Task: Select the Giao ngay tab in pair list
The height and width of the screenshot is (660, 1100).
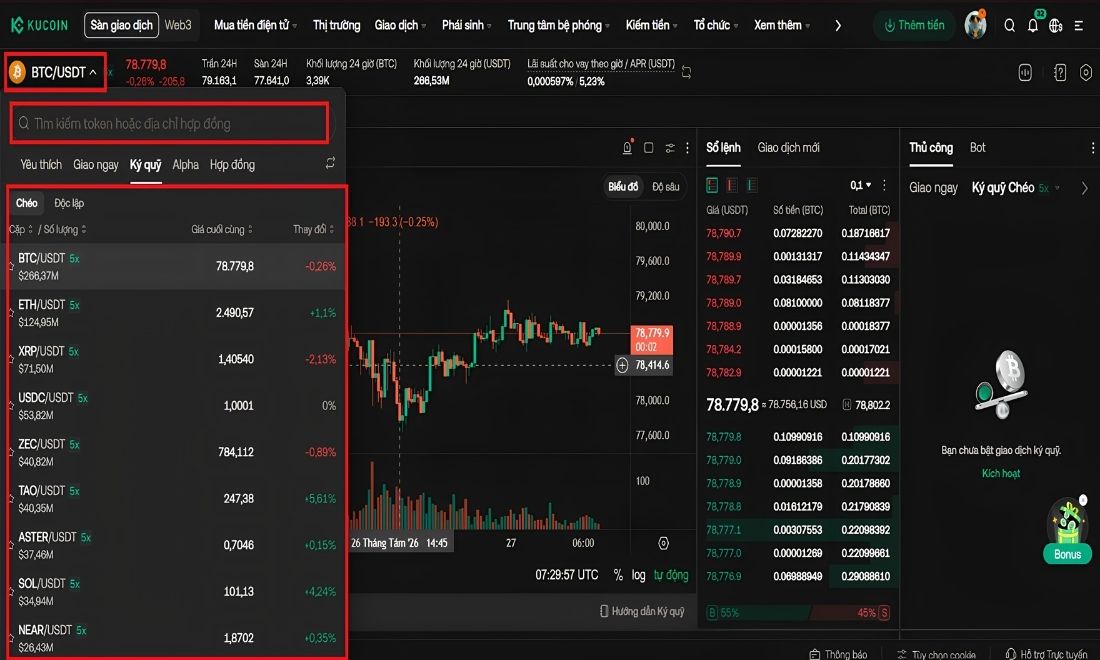Action: 95,164
